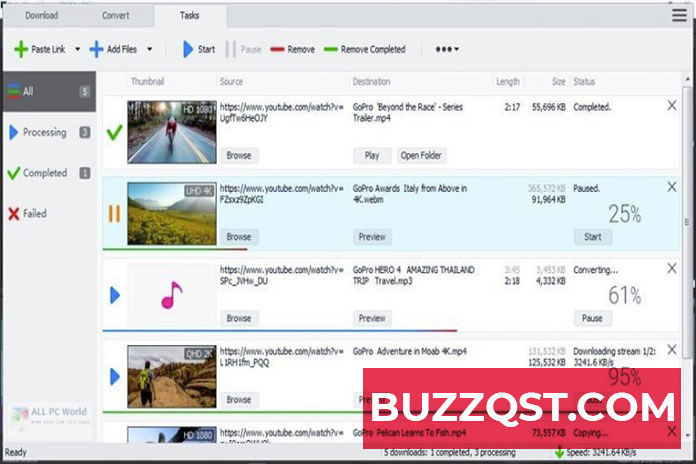Remove the converting Thailand Trip task
This screenshot has width=696, height=464.
672,268
